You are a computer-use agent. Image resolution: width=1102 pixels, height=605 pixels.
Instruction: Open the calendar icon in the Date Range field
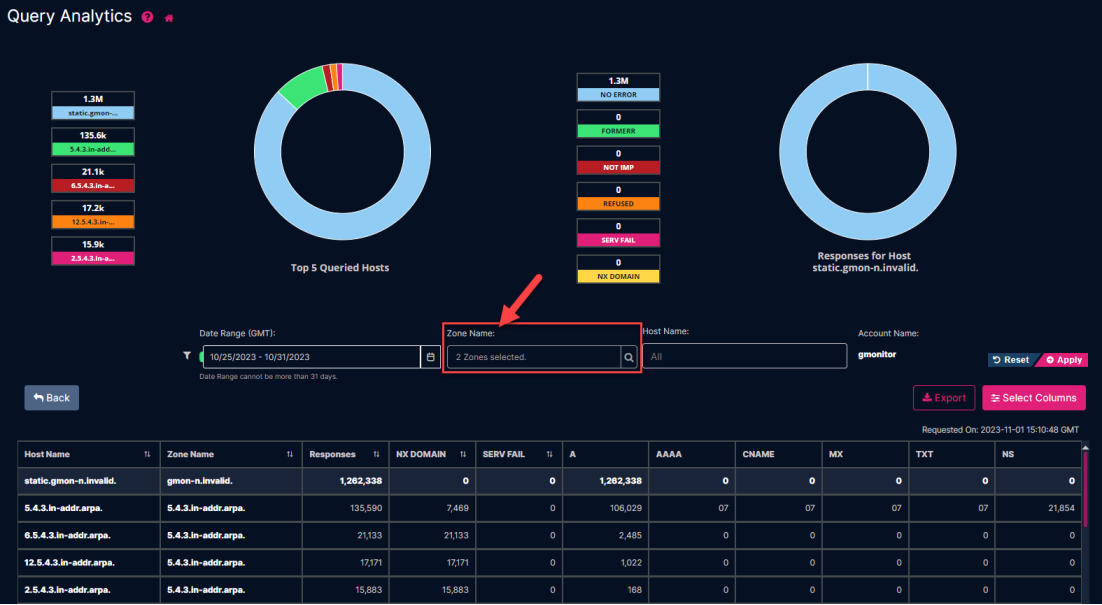[430, 355]
